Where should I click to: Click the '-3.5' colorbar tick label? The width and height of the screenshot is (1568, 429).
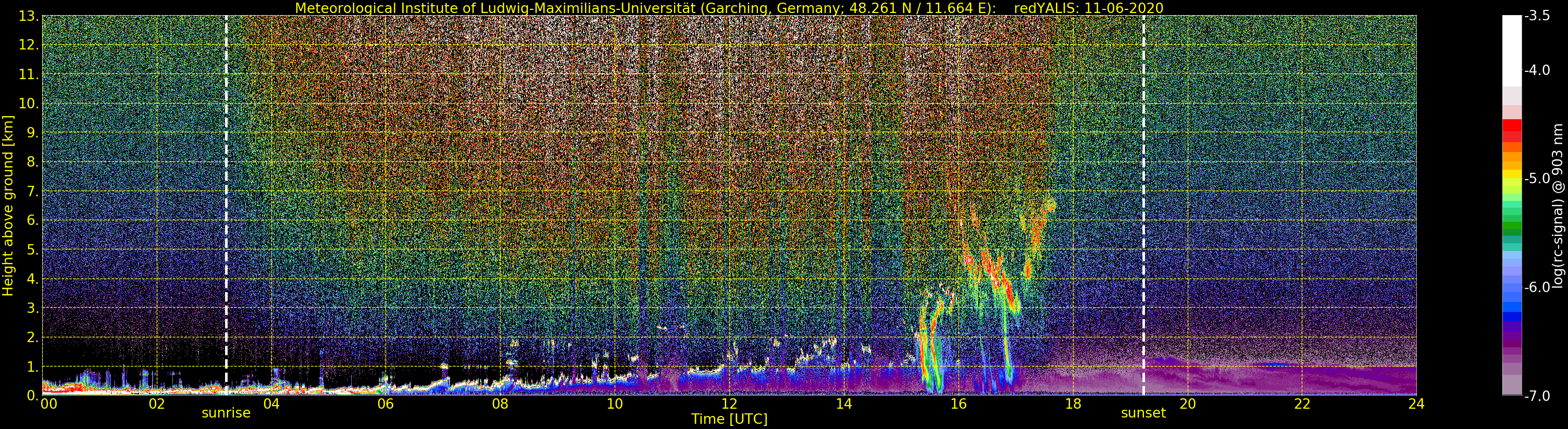[x=1537, y=16]
